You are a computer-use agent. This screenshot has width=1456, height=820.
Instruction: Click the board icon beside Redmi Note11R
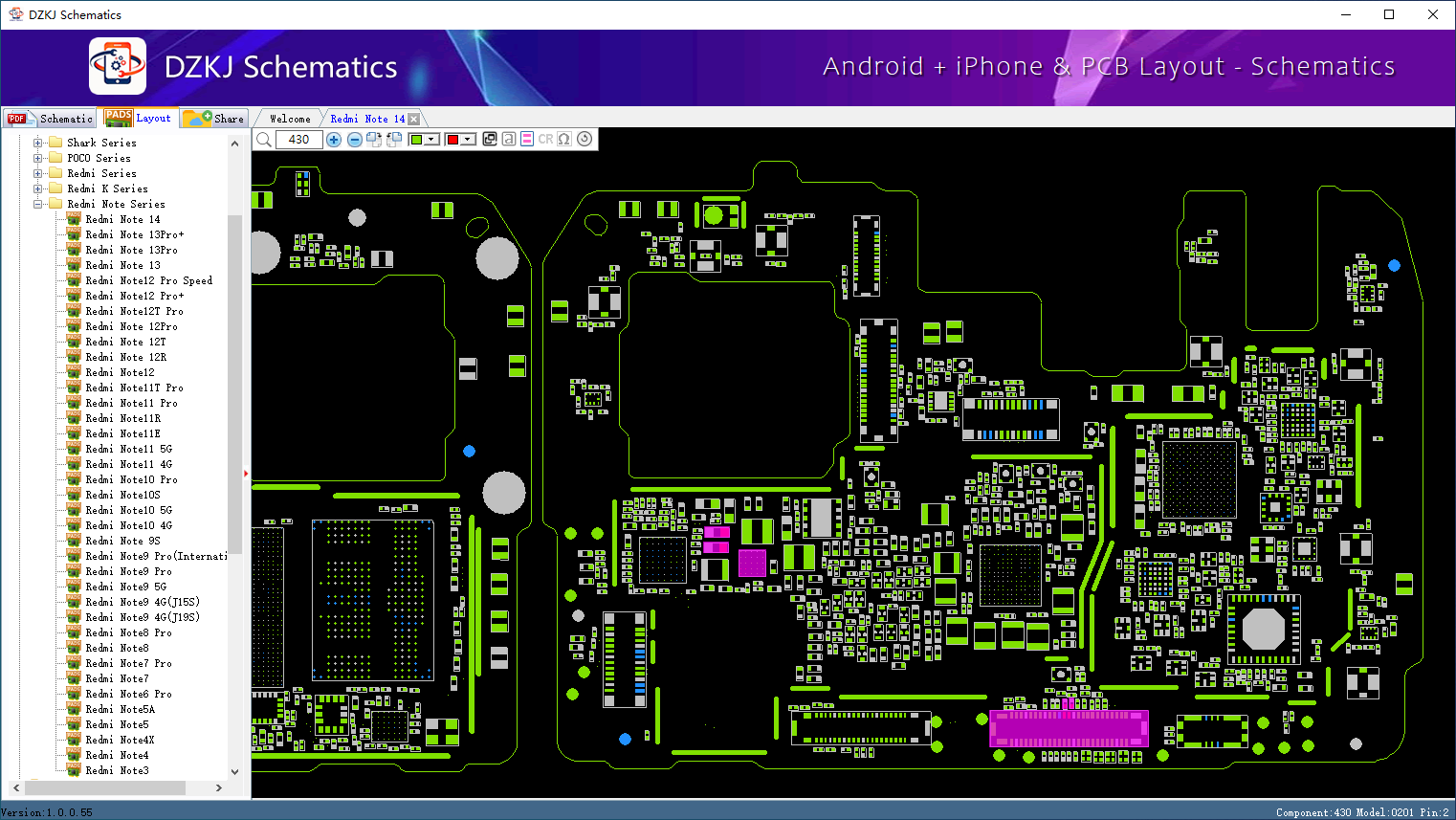pos(74,418)
